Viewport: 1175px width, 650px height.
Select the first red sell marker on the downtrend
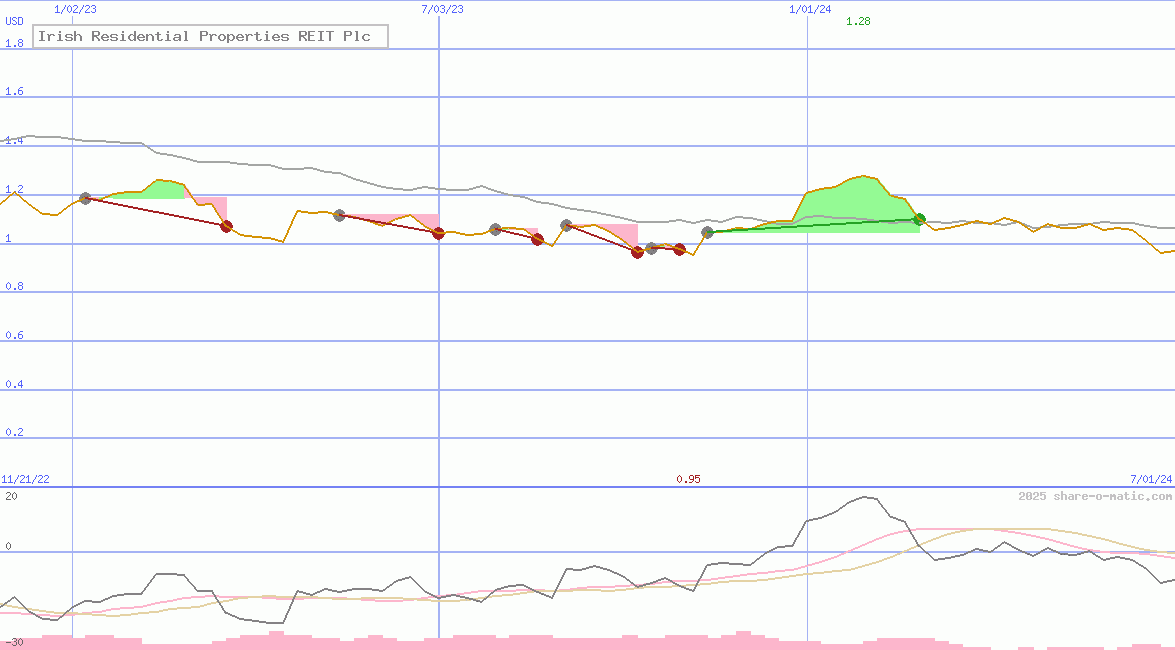coord(227,226)
